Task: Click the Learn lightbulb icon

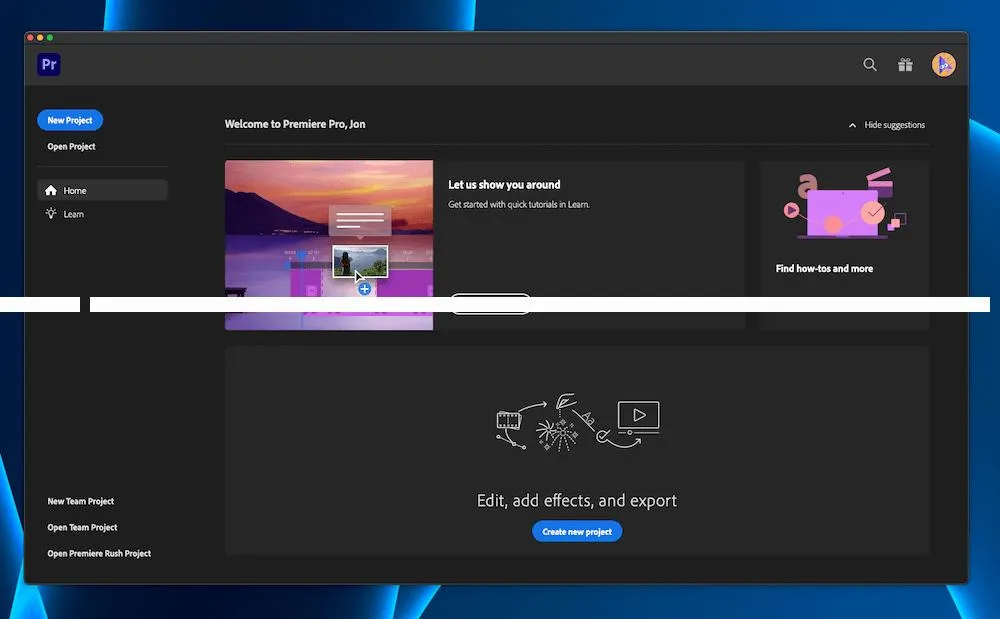Action: [x=51, y=214]
